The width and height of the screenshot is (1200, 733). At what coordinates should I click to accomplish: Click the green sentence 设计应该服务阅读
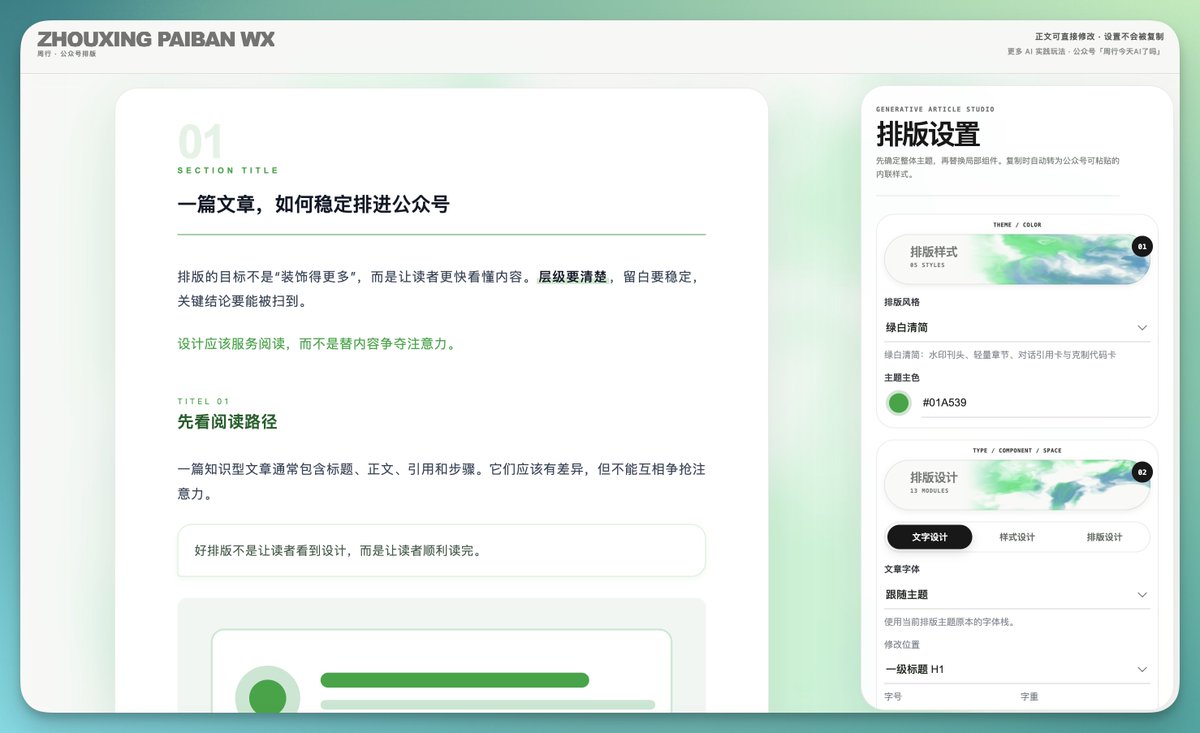(x=317, y=344)
